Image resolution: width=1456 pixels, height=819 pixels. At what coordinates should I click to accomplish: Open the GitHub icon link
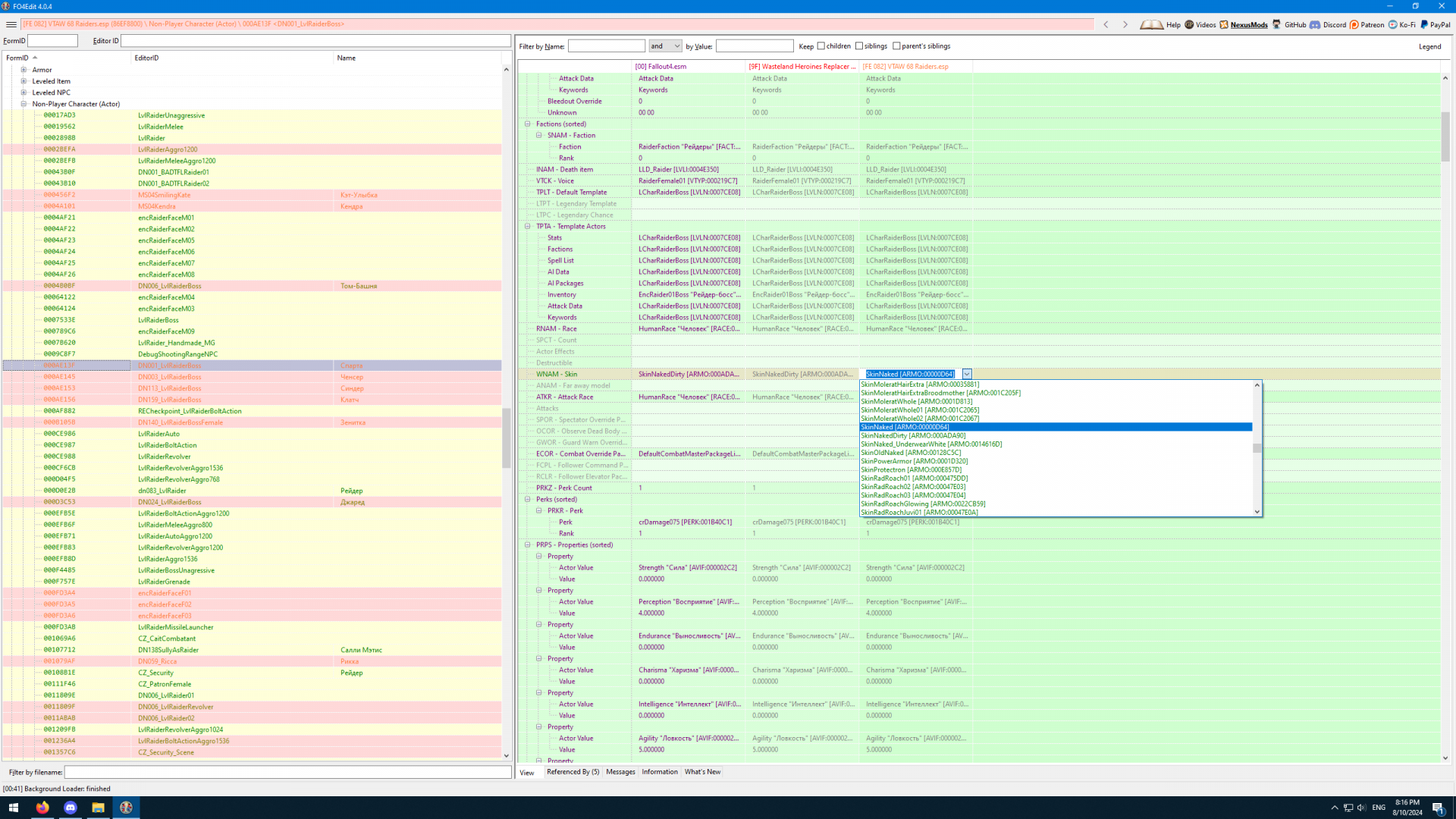(1277, 24)
